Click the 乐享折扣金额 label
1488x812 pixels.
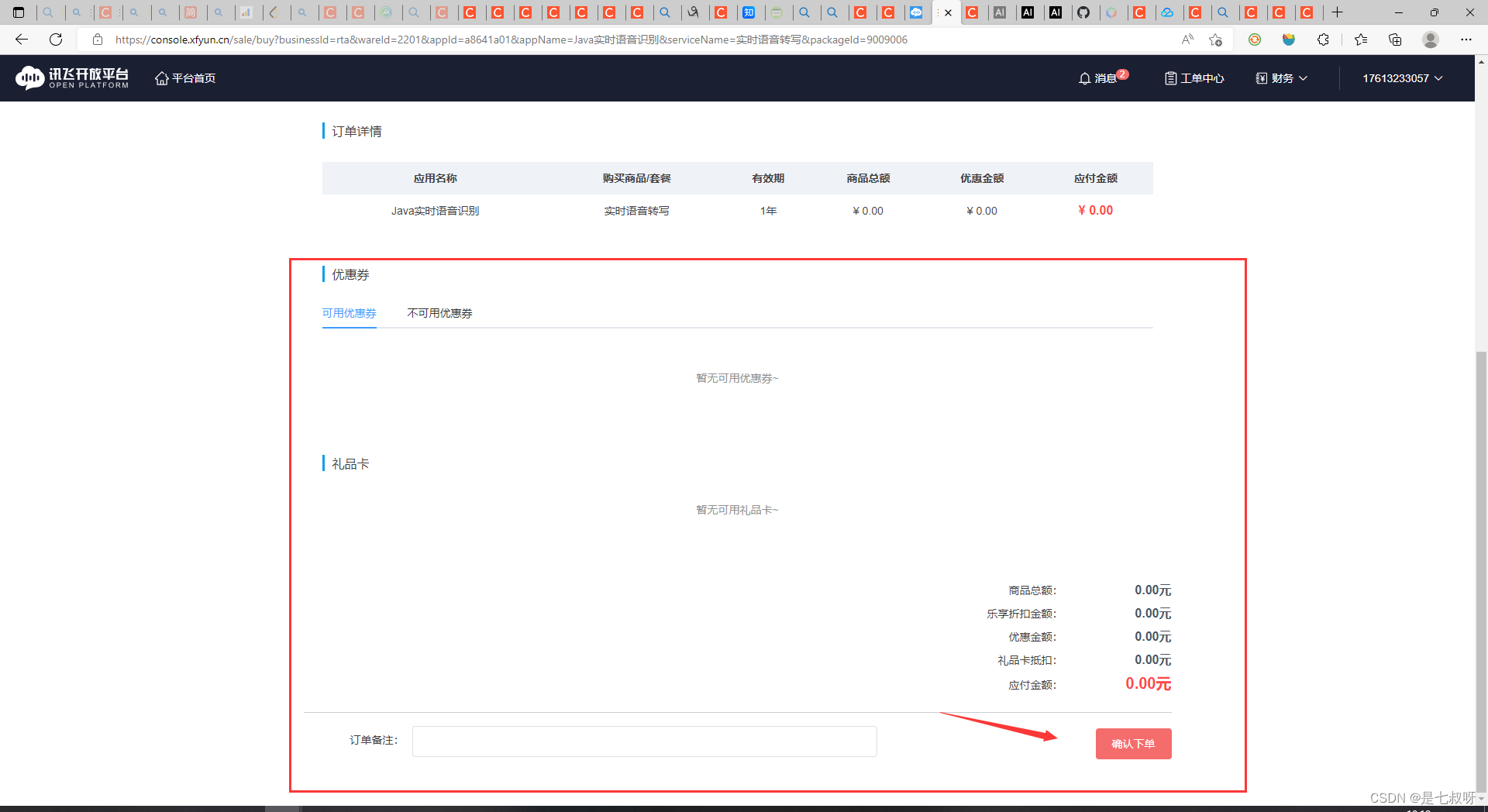(x=1021, y=614)
